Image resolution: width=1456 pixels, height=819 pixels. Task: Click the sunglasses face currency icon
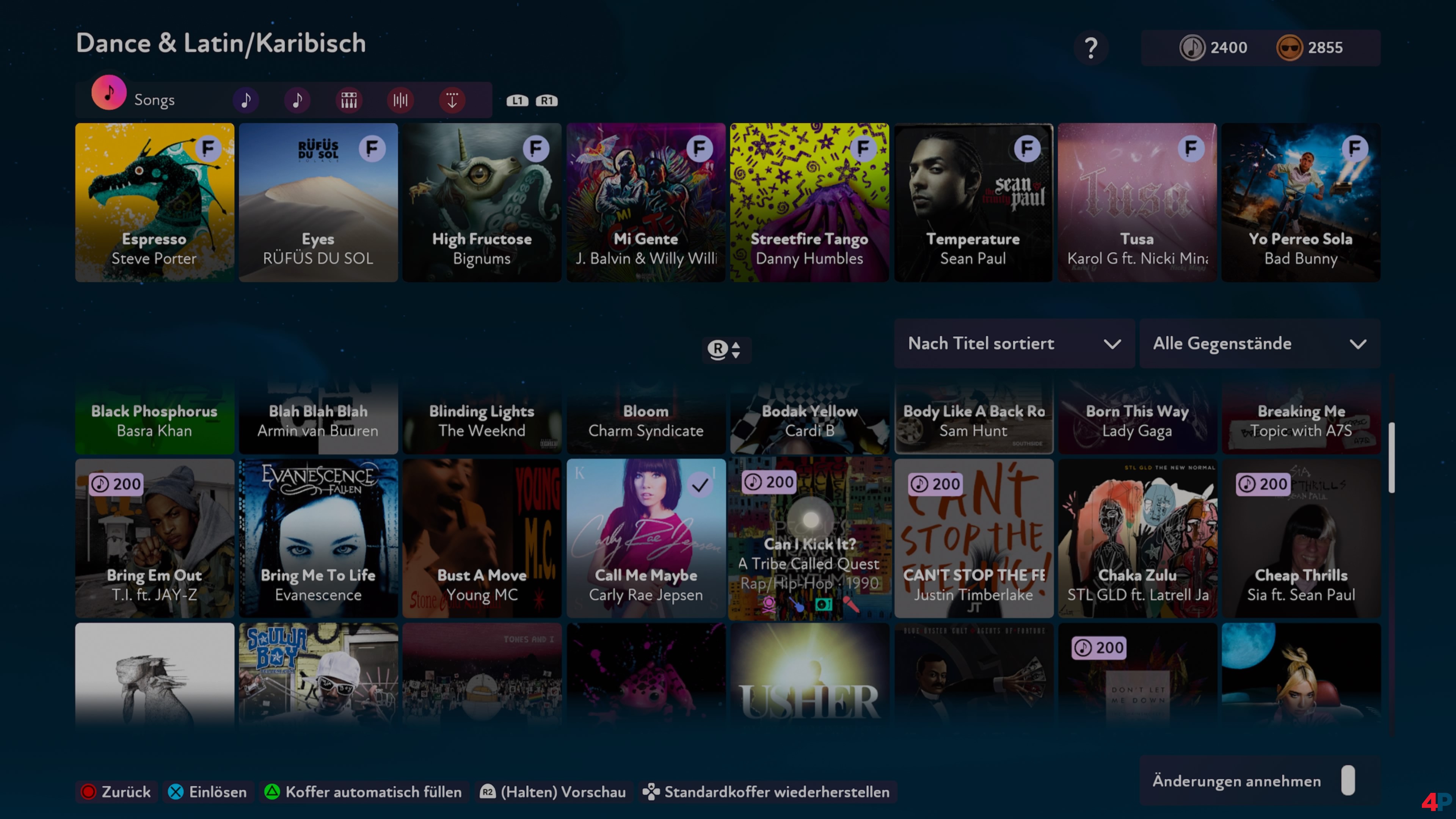coord(1289,48)
